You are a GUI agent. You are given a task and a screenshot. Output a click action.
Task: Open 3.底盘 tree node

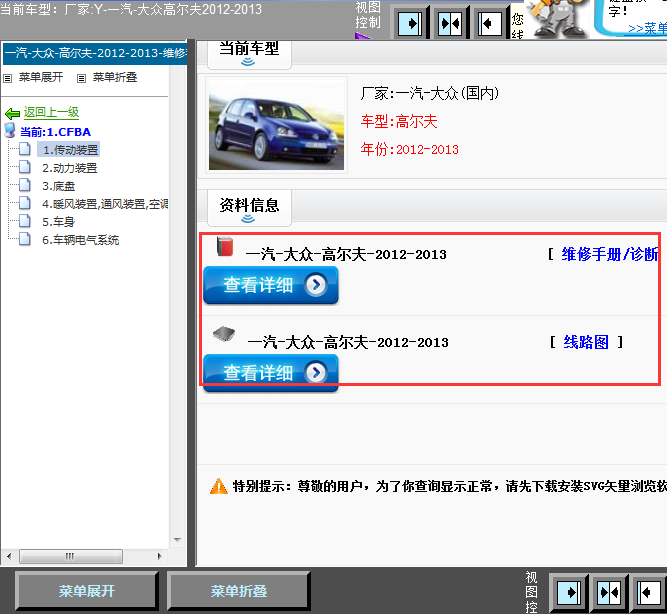59,186
